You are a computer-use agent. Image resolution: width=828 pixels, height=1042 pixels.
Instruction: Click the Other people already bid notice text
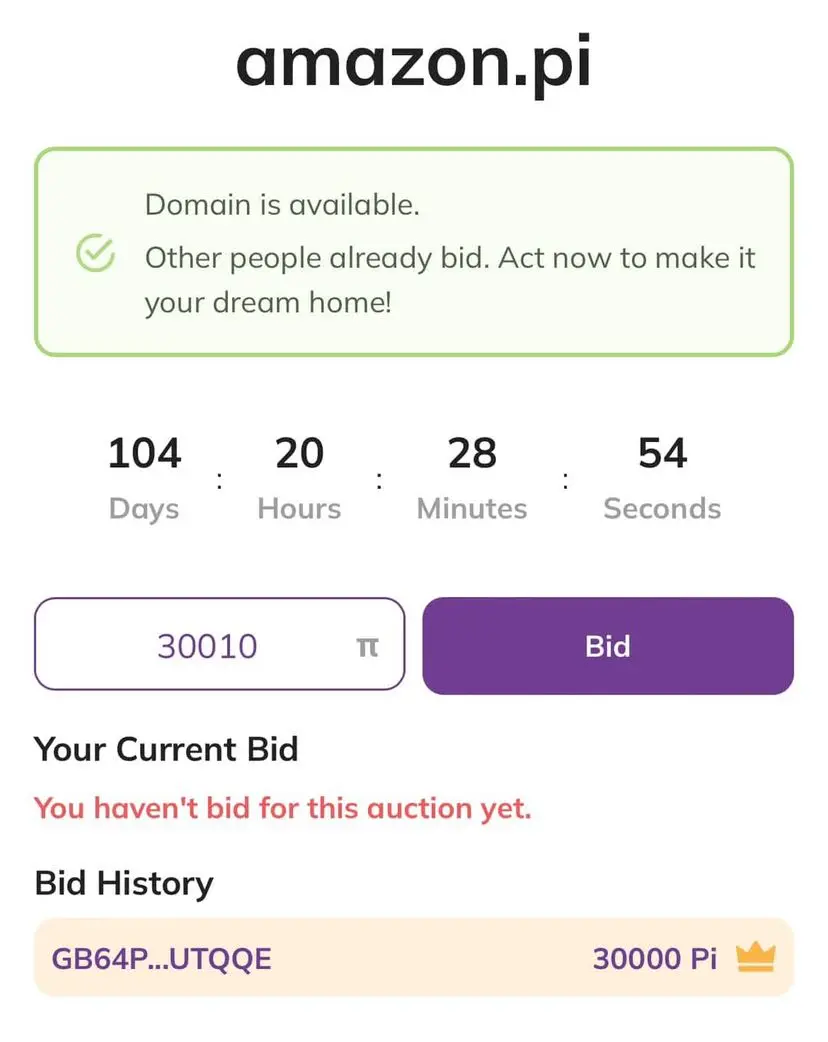(450, 280)
